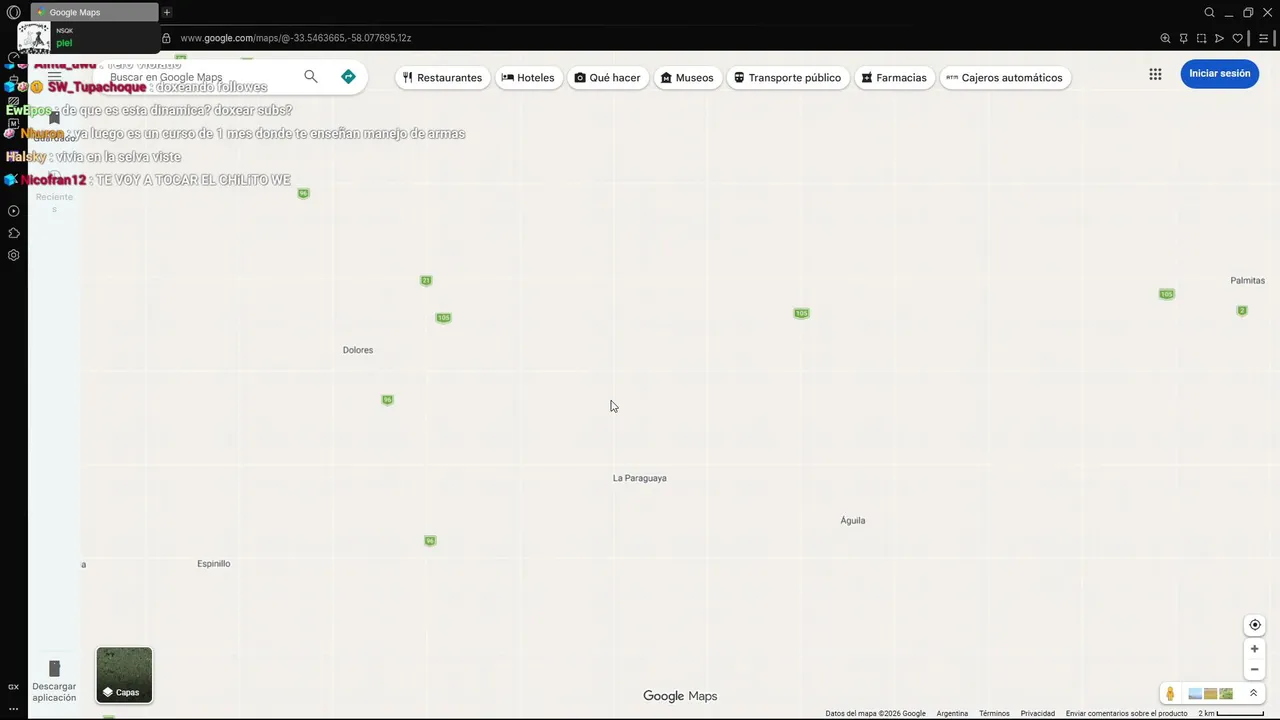This screenshot has height=720, width=1280.
Task: Zoom out with the minus button
Action: 1255,670
